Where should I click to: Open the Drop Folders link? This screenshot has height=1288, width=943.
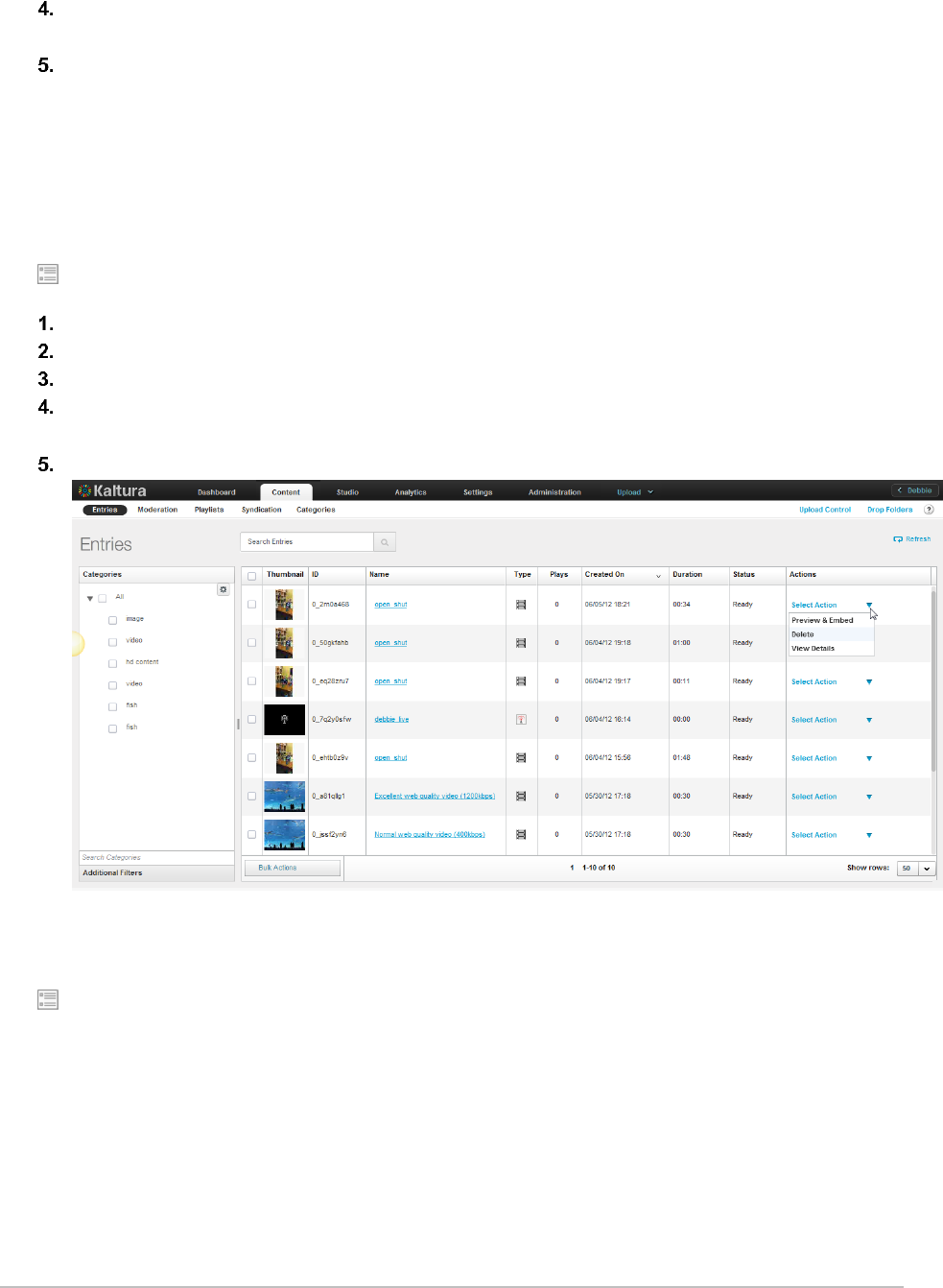[890, 510]
